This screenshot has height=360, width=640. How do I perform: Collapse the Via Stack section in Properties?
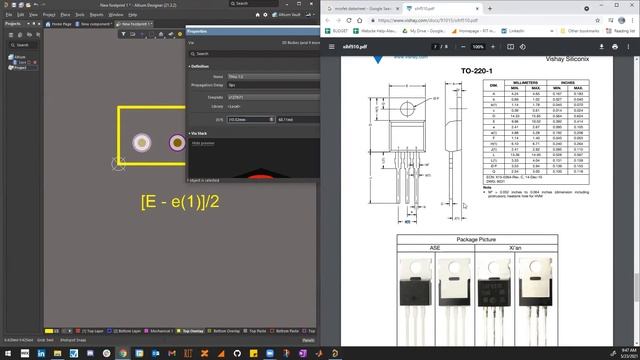[x=189, y=133]
